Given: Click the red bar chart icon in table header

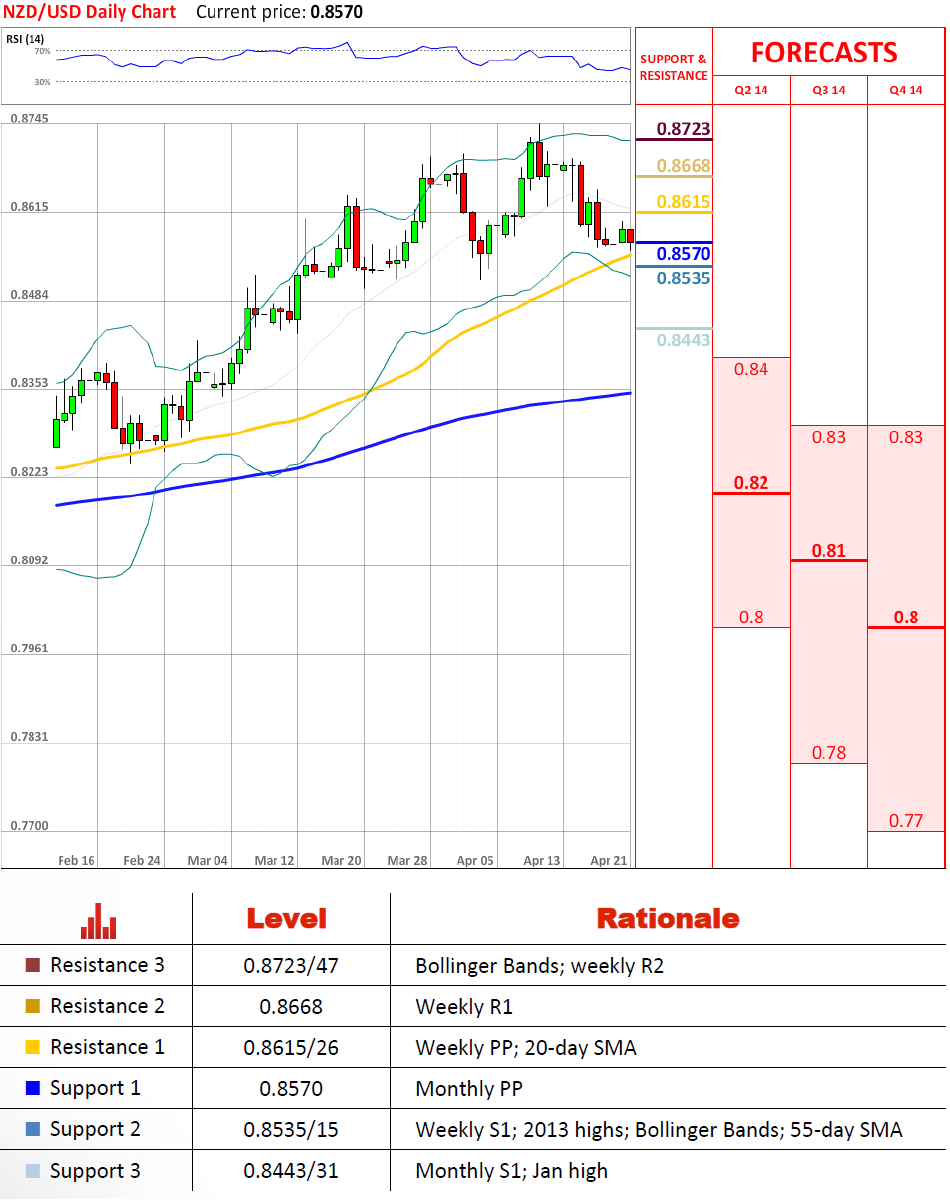Looking at the screenshot, I should tap(98, 921).
